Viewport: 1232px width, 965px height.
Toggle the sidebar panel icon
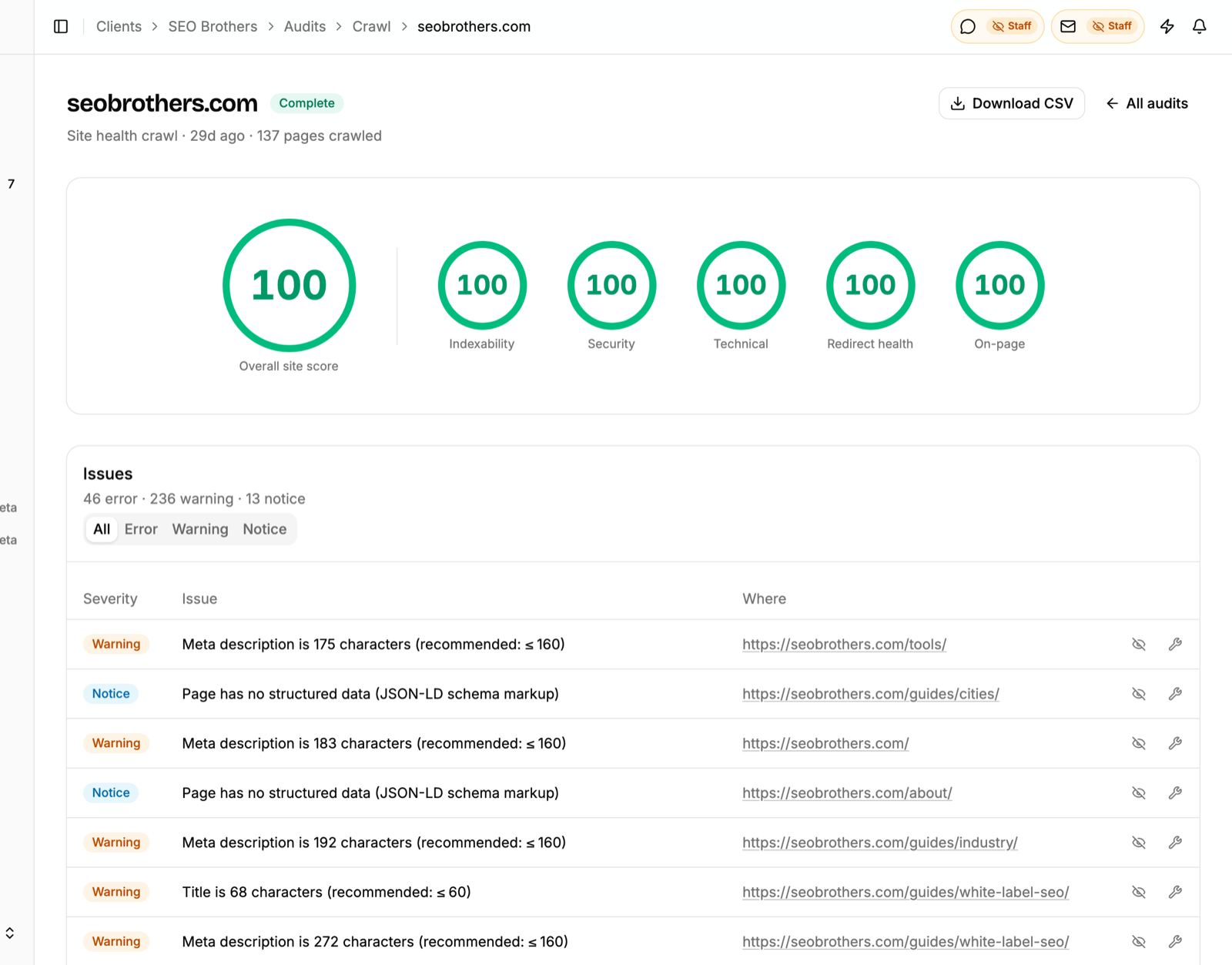[x=61, y=27]
